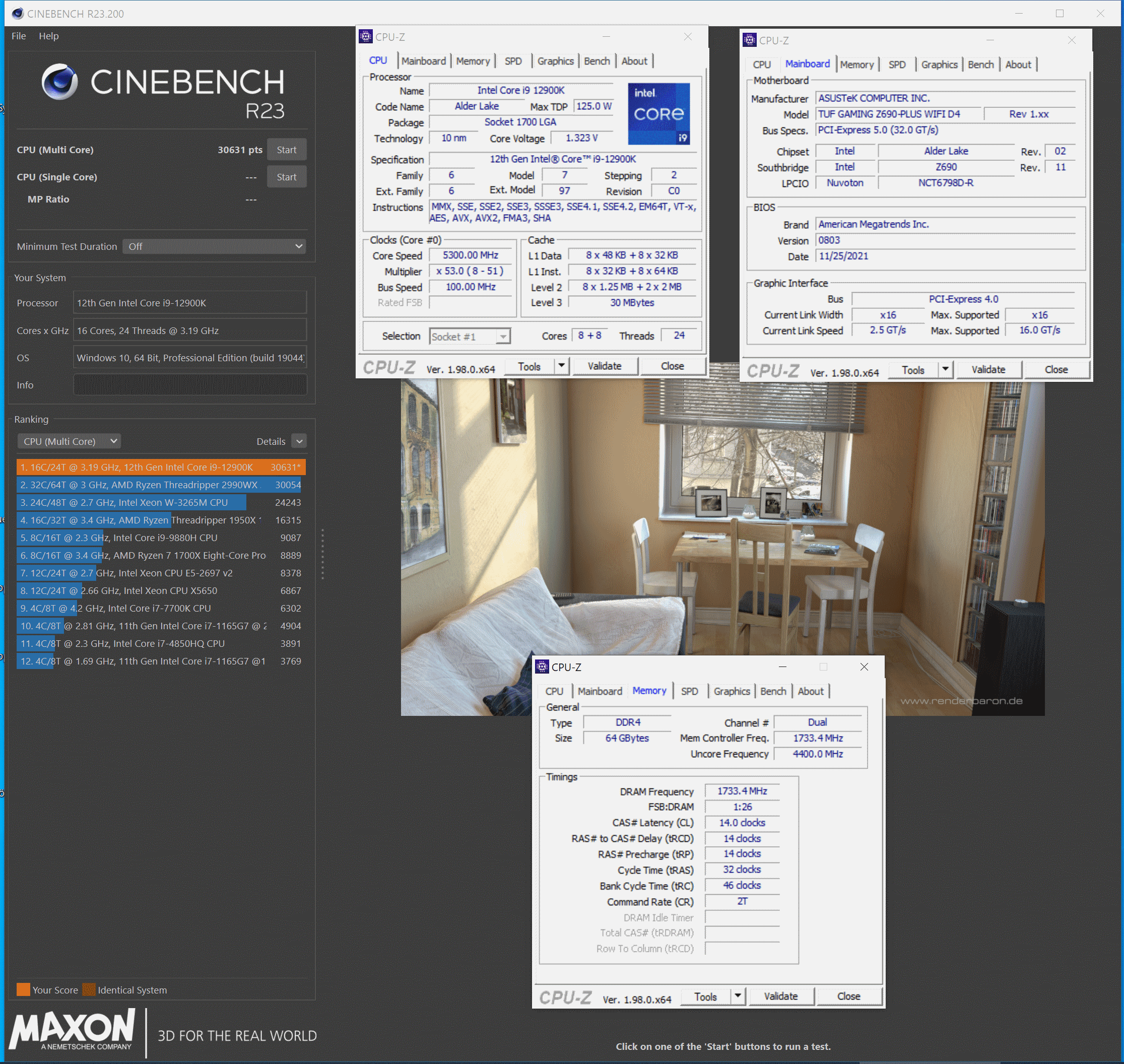The height and width of the screenshot is (1064, 1124).
Task: Open the Minimum Test Duration dropdown
Action: coord(214,246)
